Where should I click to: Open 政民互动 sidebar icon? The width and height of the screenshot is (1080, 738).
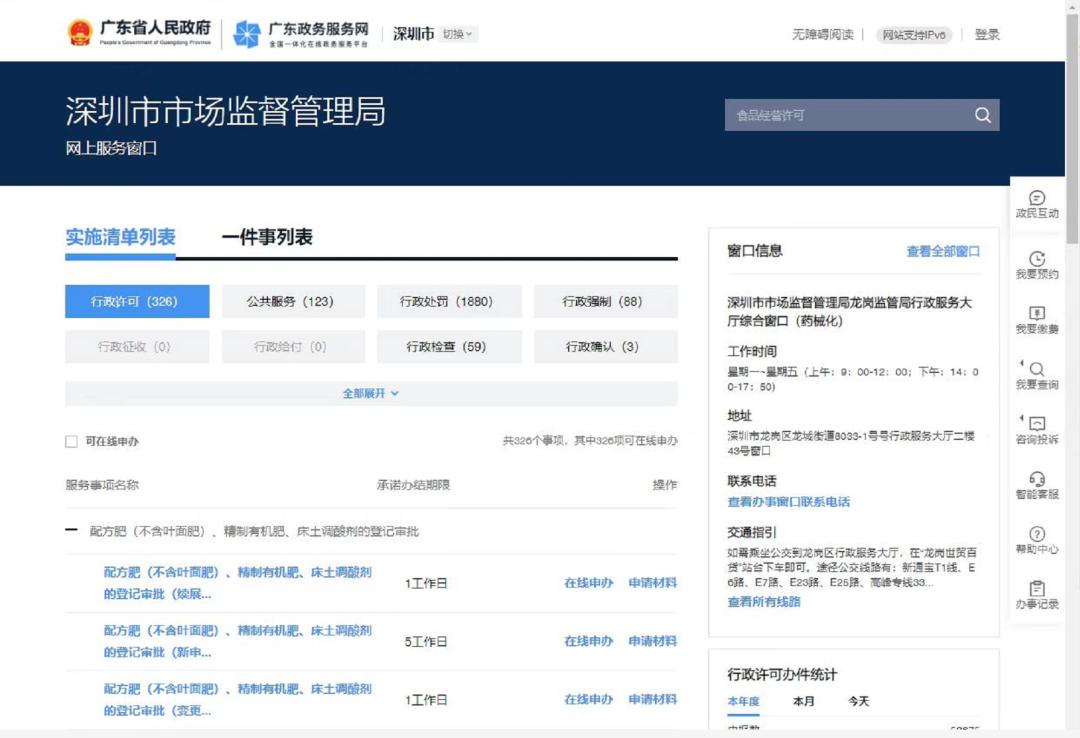pos(1037,199)
